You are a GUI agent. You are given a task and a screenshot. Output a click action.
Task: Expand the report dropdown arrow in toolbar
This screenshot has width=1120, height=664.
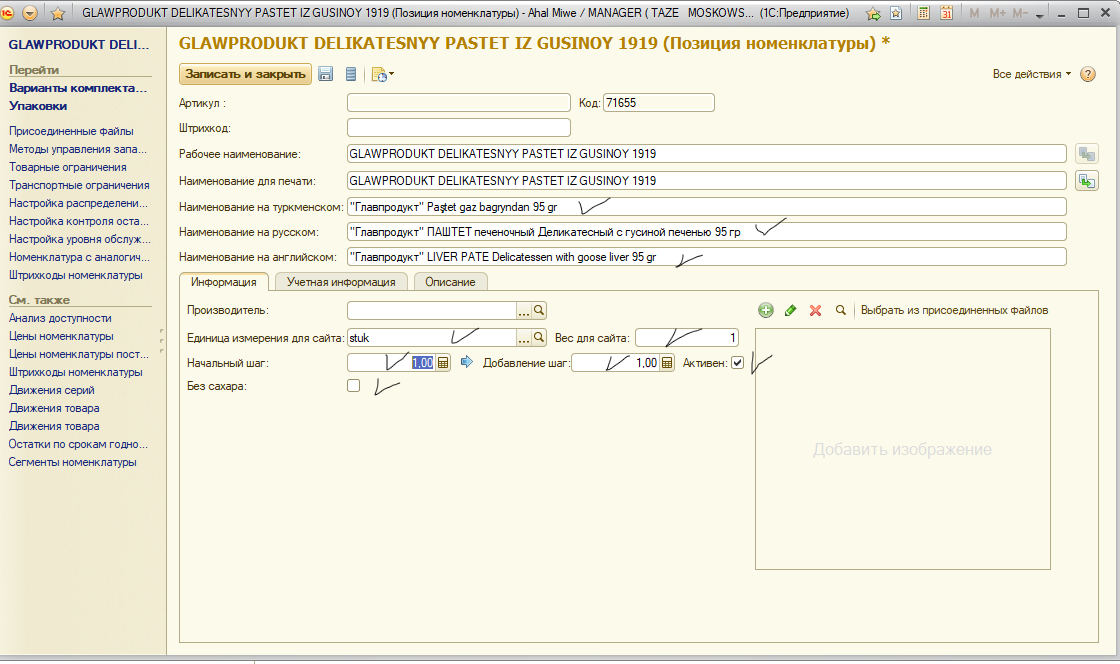click(x=391, y=74)
